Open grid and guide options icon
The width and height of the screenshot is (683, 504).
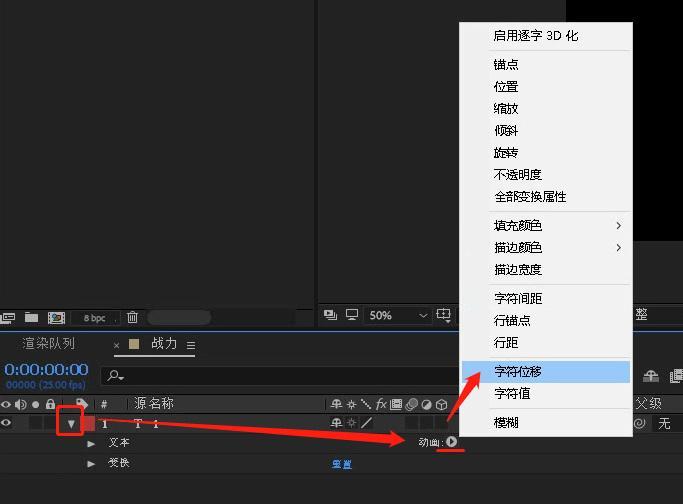[x=443, y=315]
